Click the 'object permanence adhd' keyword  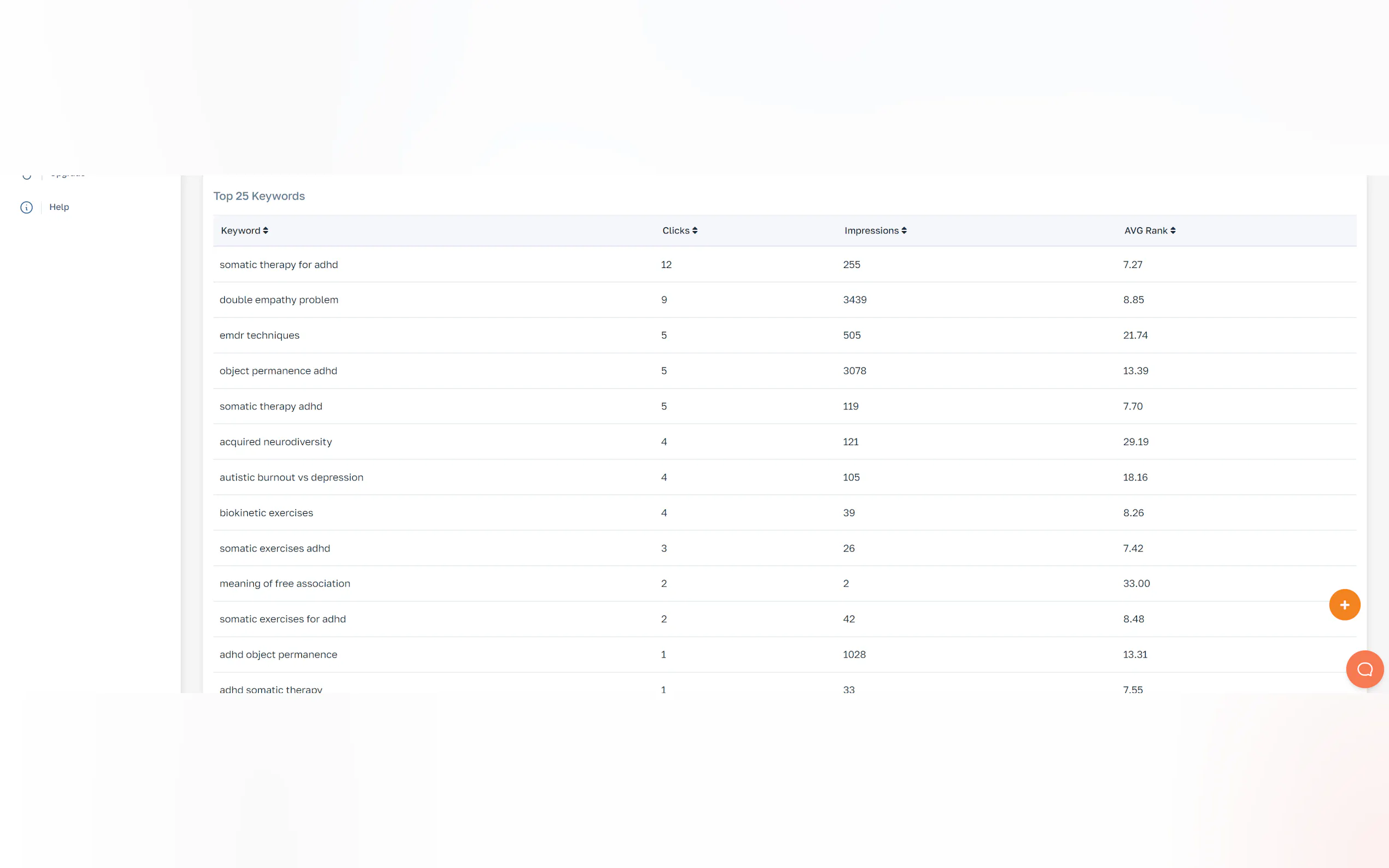(278, 371)
